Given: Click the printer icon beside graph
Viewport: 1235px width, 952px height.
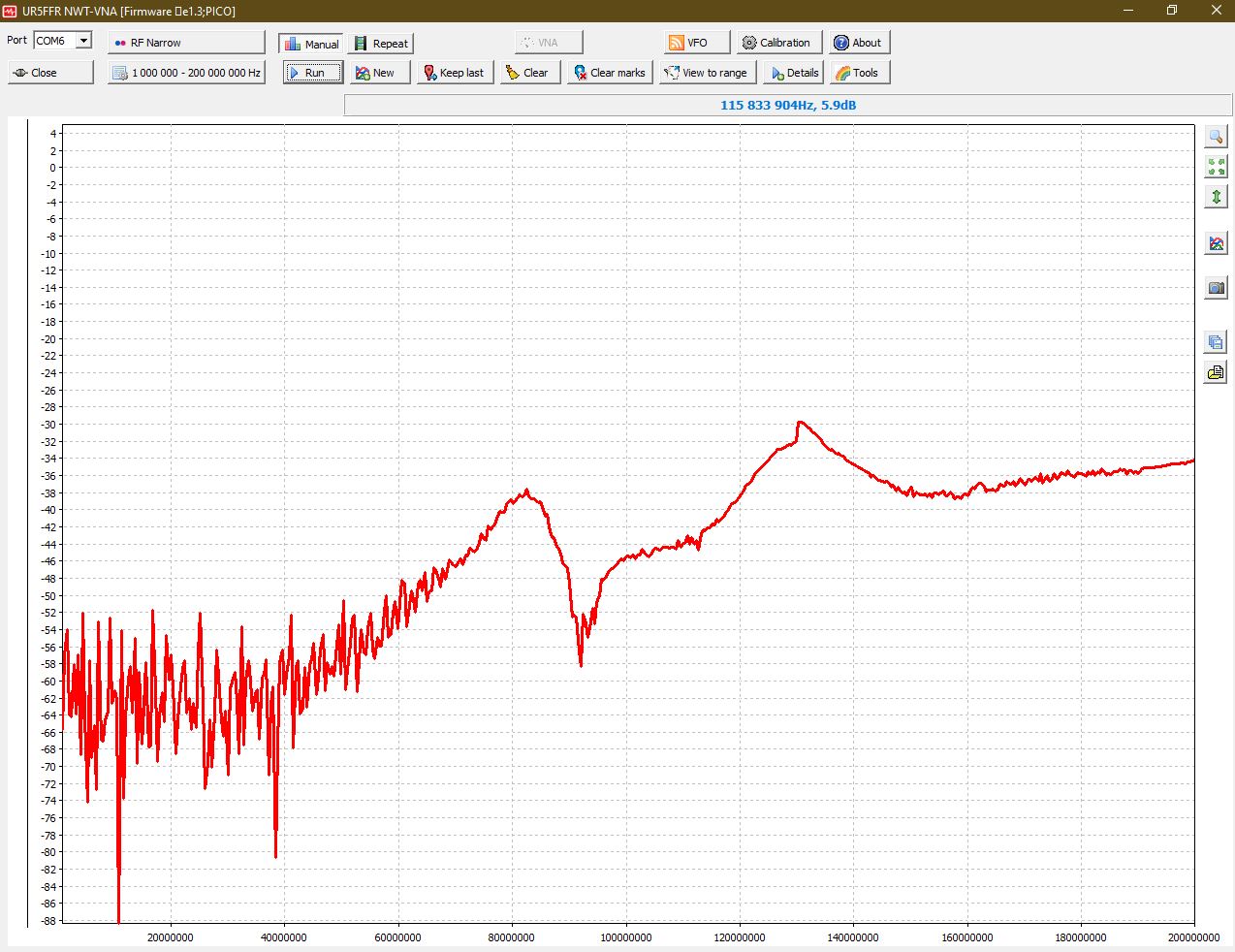Looking at the screenshot, I should (1216, 372).
